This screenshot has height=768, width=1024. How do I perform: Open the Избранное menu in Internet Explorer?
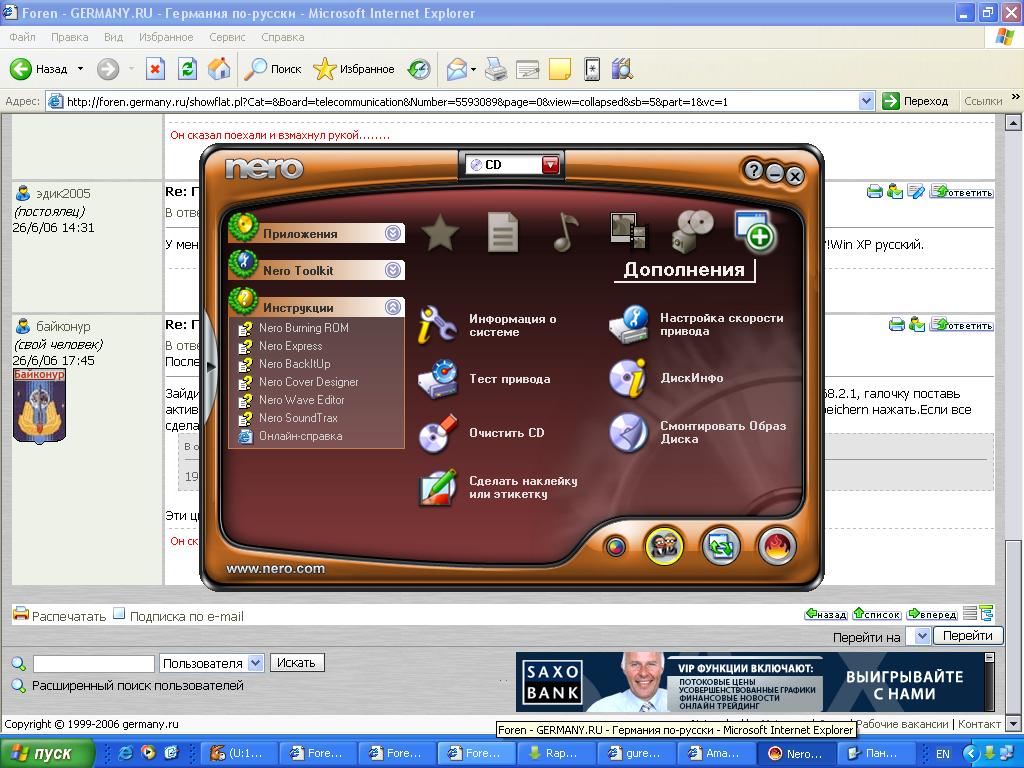tap(166, 37)
